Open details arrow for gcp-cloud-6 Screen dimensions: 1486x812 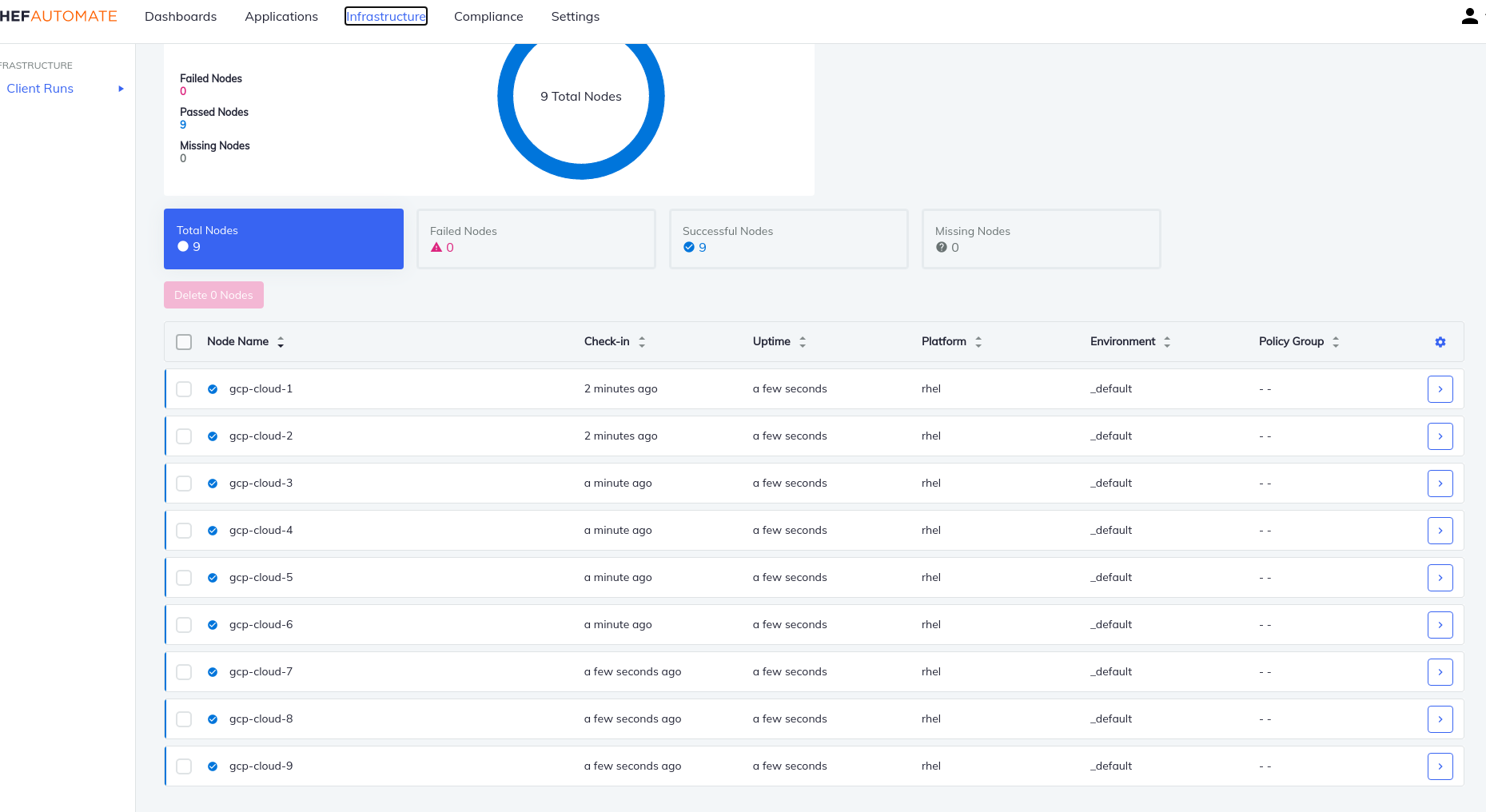click(1440, 625)
